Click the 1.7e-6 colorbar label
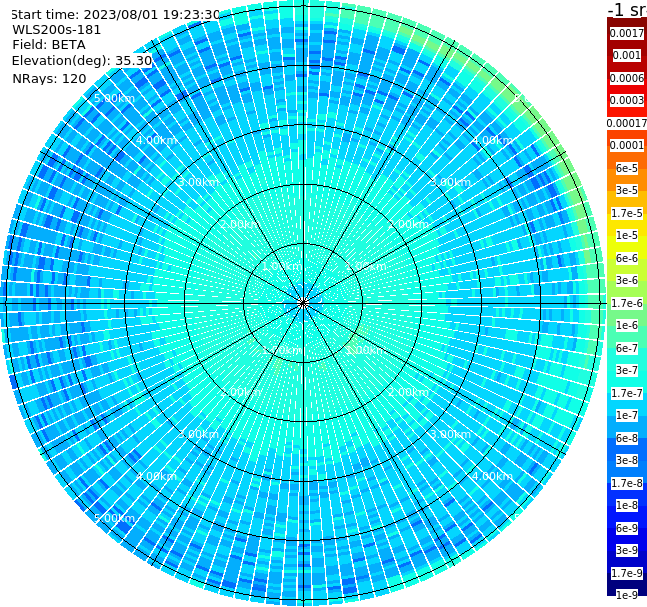 click(x=627, y=303)
